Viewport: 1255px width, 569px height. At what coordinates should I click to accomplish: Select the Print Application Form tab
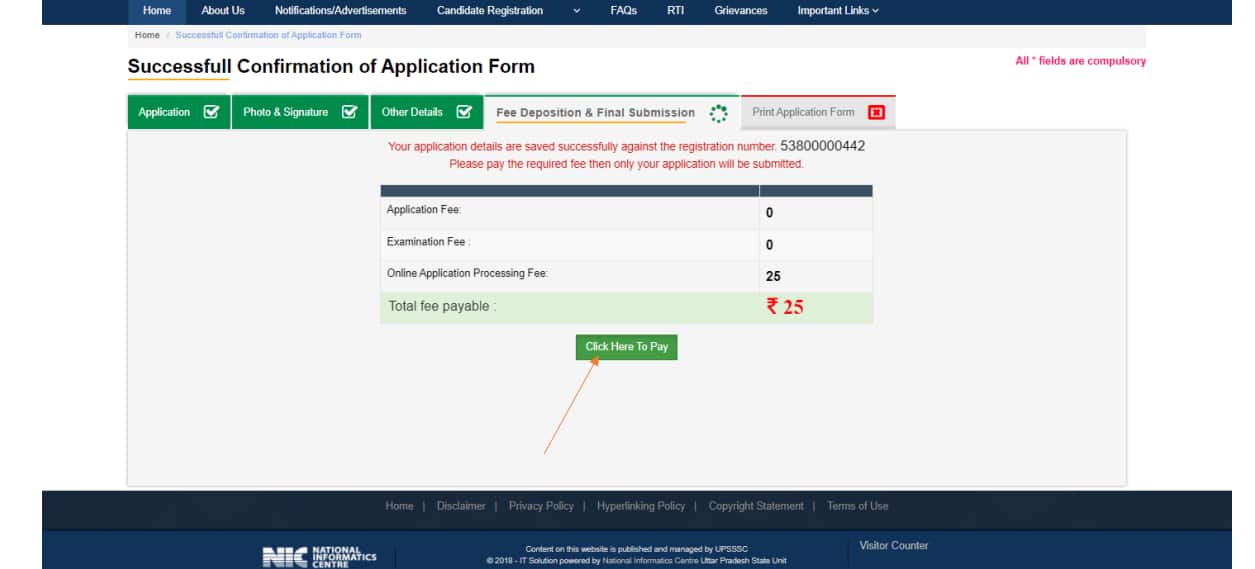pos(818,112)
